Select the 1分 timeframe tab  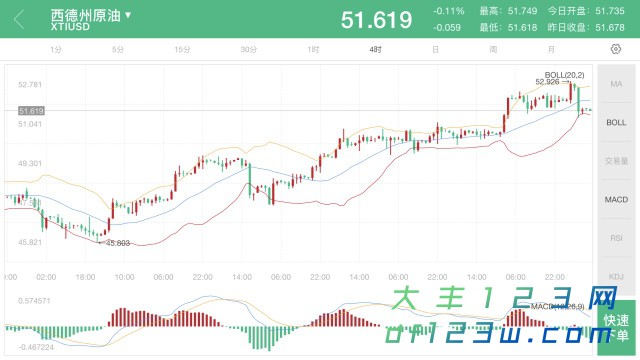56,50
